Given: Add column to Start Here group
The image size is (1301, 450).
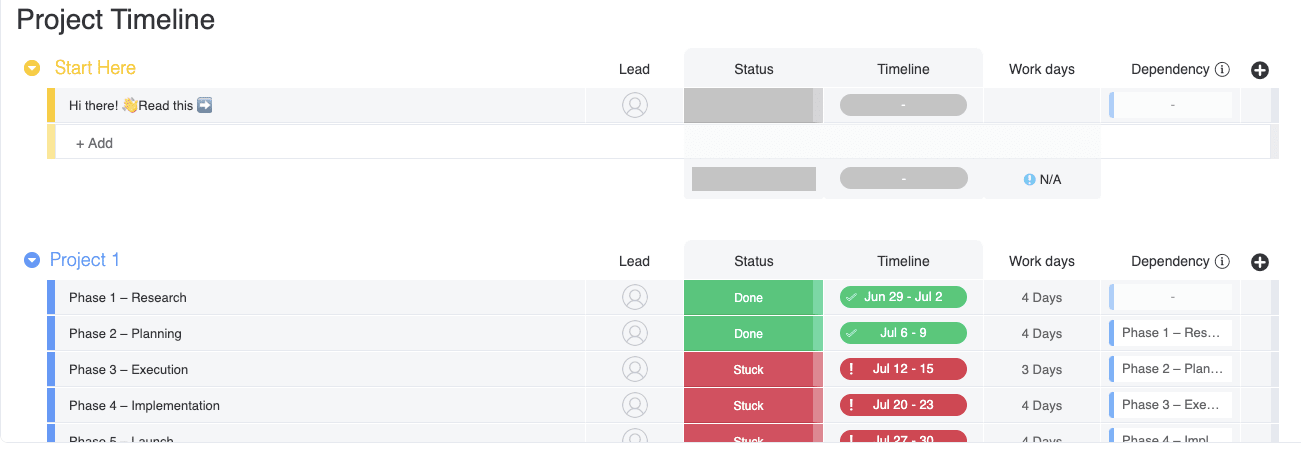Looking at the screenshot, I should click(x=1260, y=70).
